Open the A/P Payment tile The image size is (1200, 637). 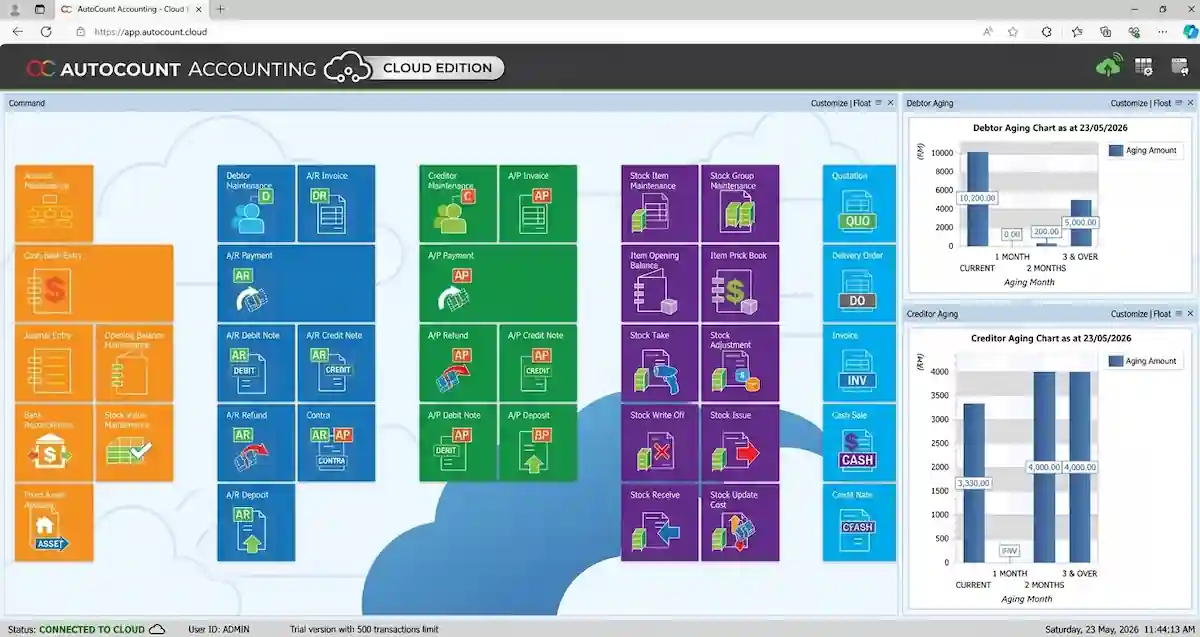pos(498,284)
